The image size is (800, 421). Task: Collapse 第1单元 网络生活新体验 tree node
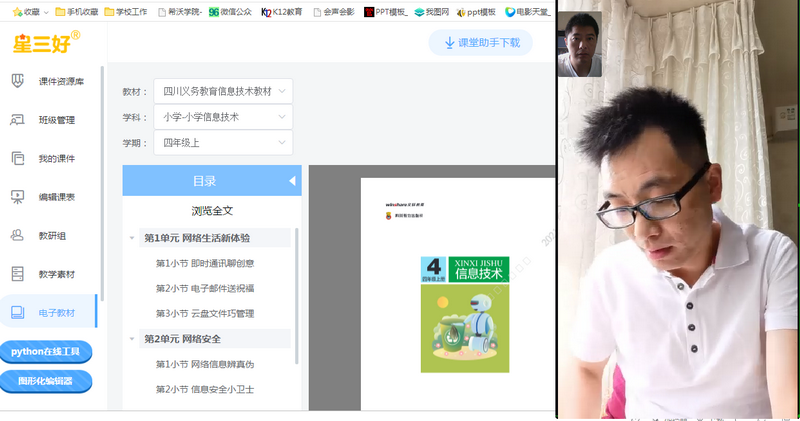[132, 238]
